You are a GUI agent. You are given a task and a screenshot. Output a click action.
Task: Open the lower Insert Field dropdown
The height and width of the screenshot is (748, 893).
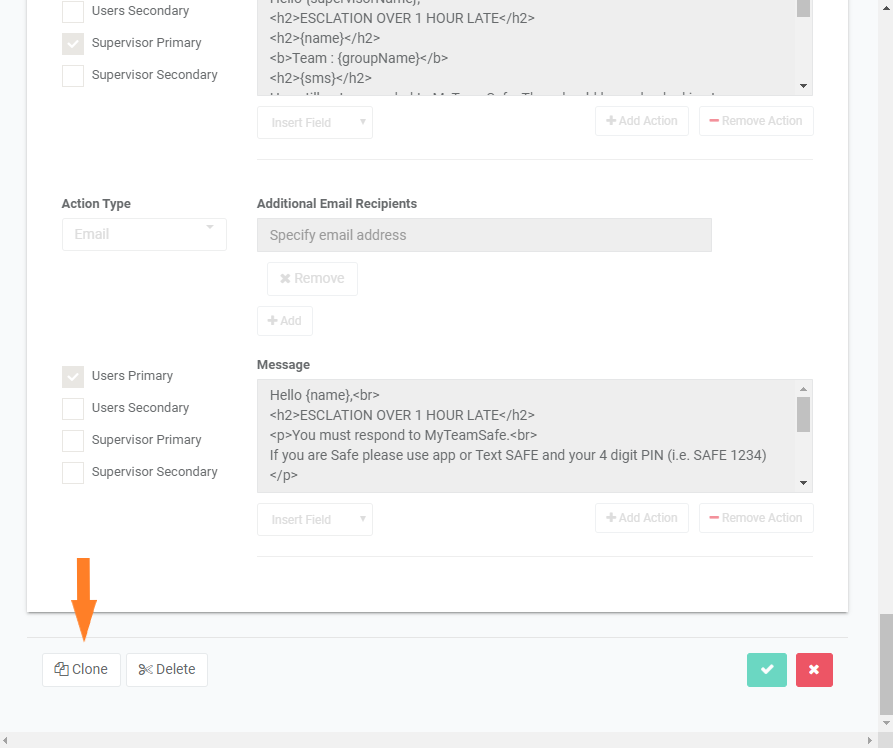[x=315, y=520]
